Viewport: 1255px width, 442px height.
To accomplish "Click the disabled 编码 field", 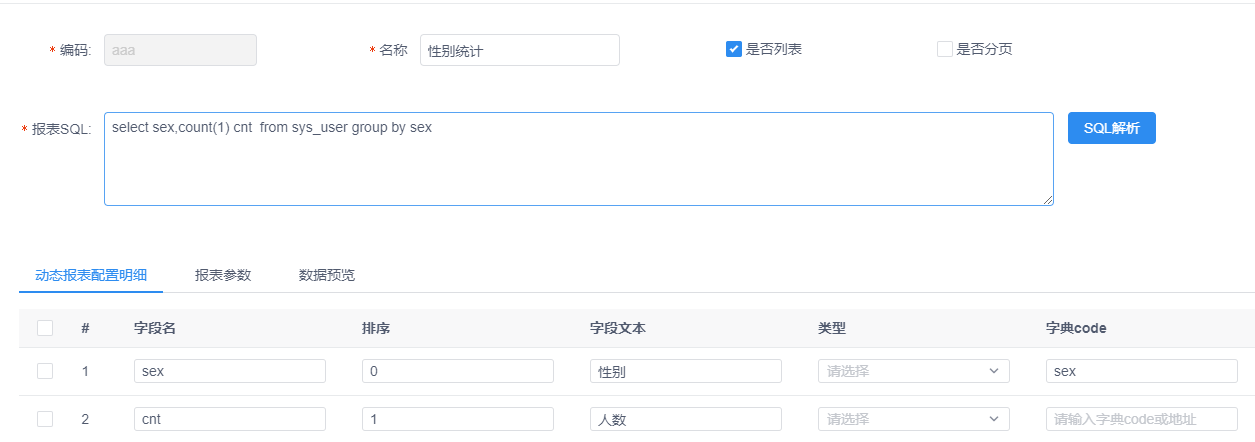I will point(180,50).
